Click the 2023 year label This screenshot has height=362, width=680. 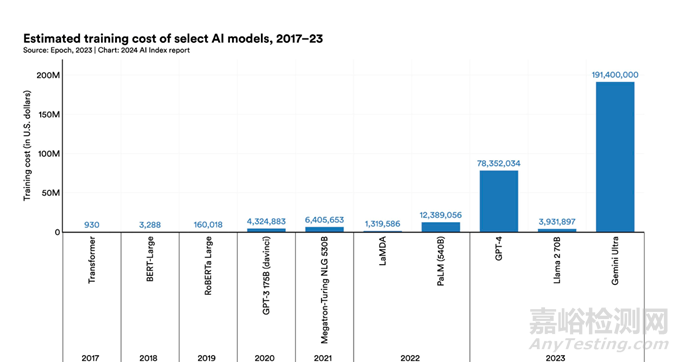556,358
